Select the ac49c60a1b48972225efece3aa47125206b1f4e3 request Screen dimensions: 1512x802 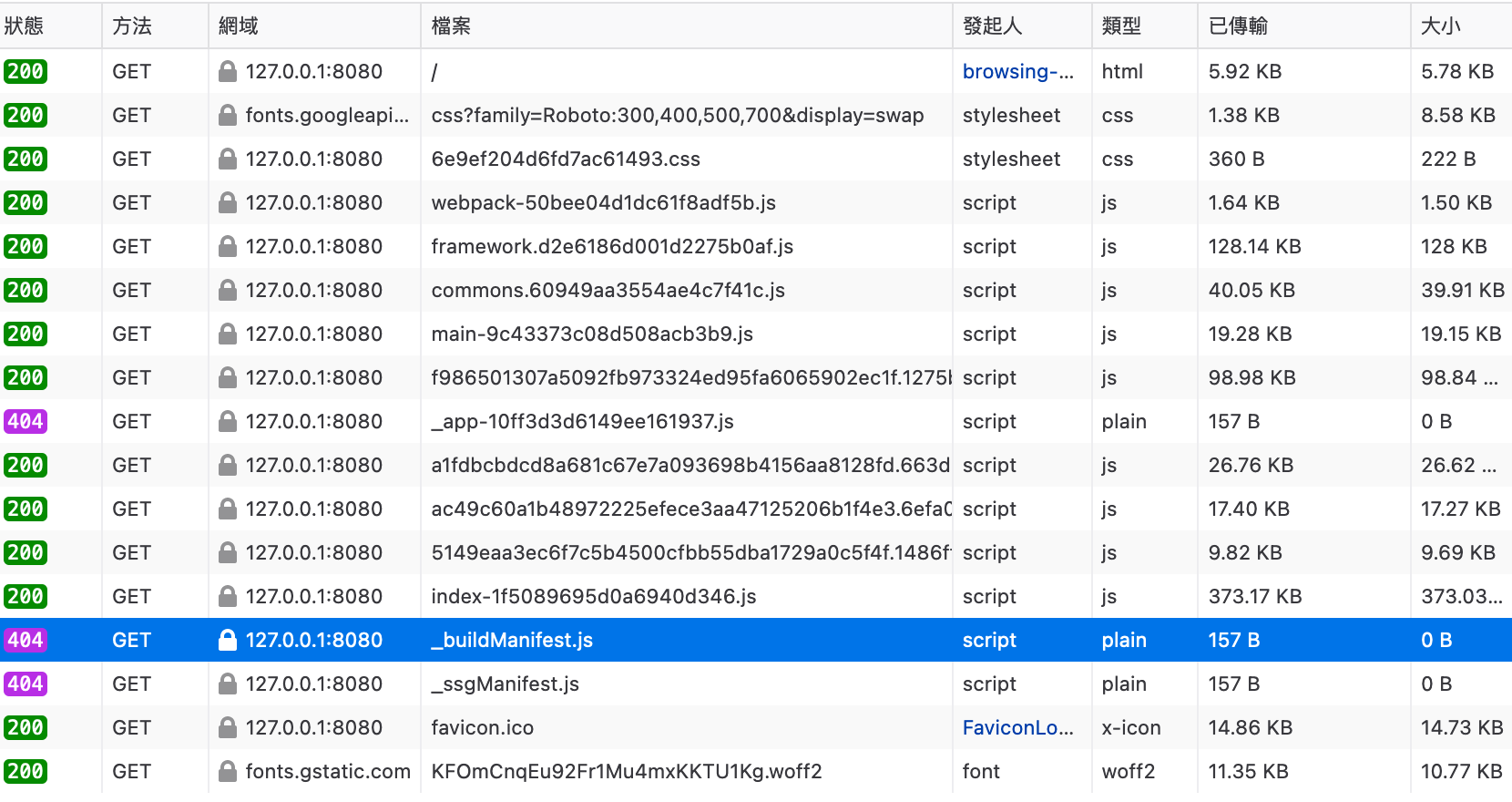691,509
